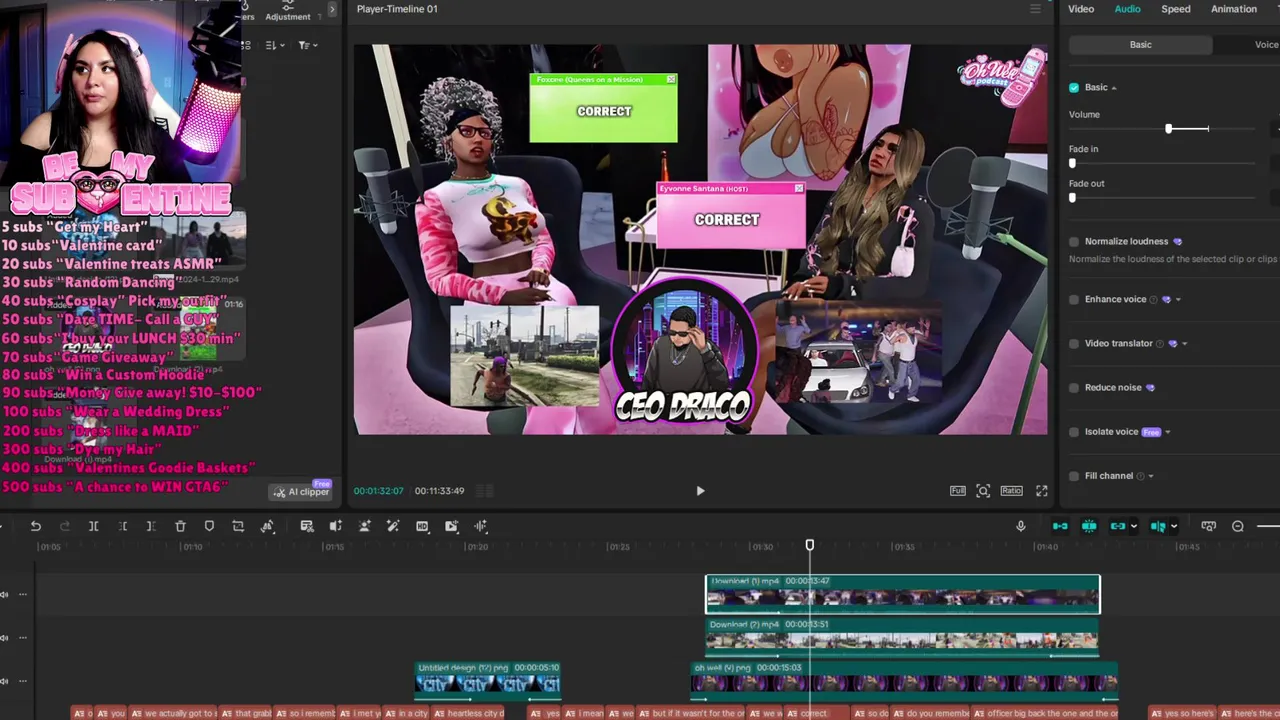Open more options for the top track

(23, 594)
